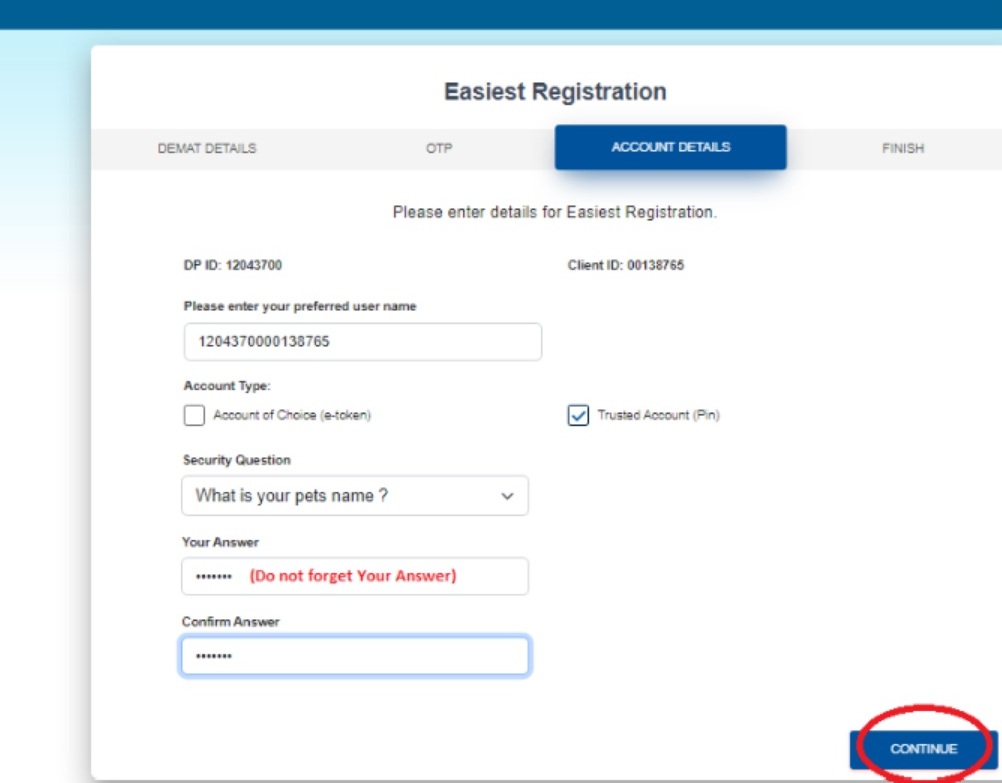
Task: Click the Account of Choice (e-token) label text
Action: click(x=292, y=416)
